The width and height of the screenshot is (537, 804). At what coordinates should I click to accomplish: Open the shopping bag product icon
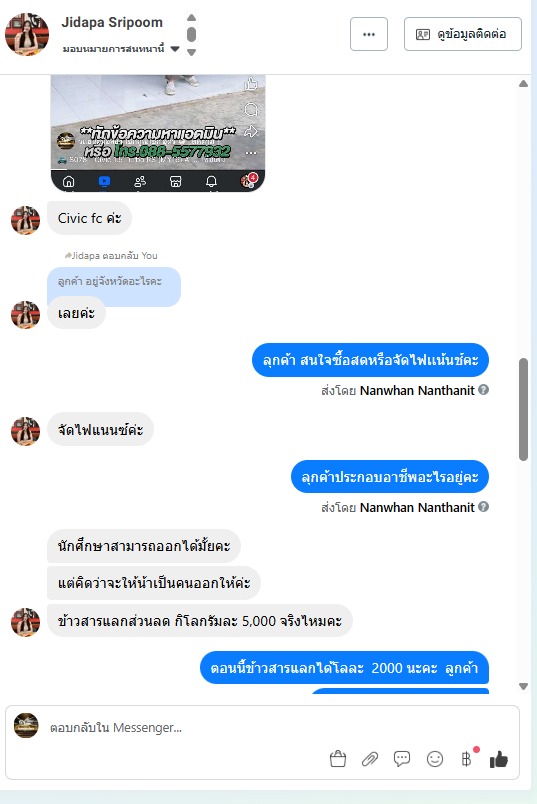337,759
